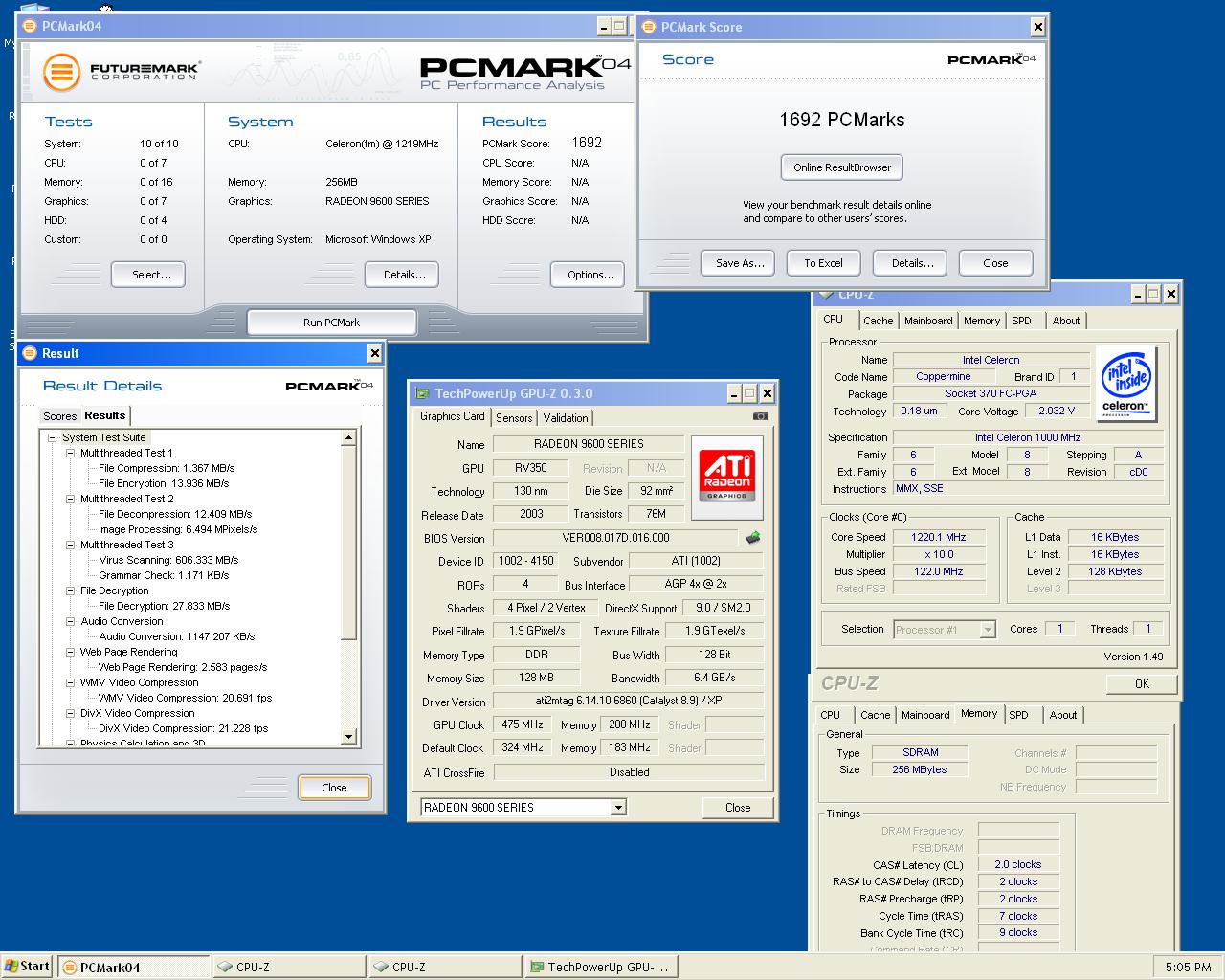This screenshot has height=980, width=1225.
Task: Switch to the Scores tab in Result
Action: coord(59,416)
